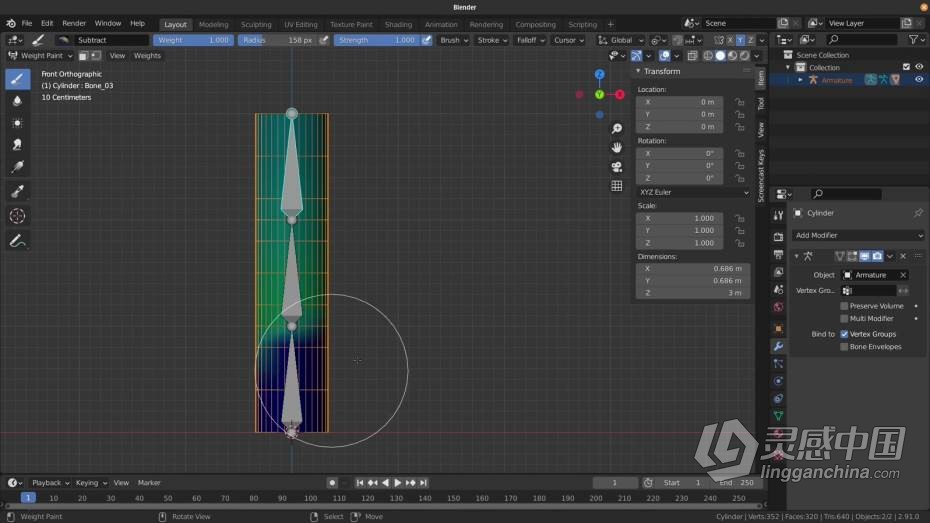
Task: Open the timeline Keying menu
Action: tap(91, 483)
